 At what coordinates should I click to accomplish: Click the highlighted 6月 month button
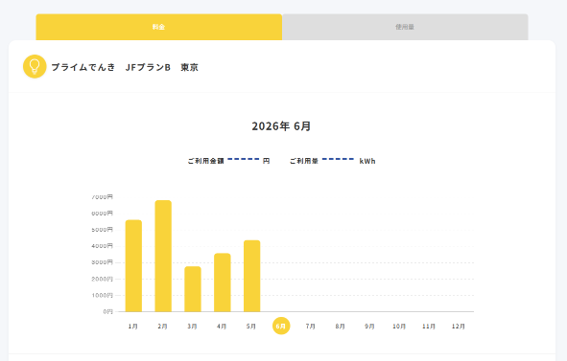coord(281,326)
